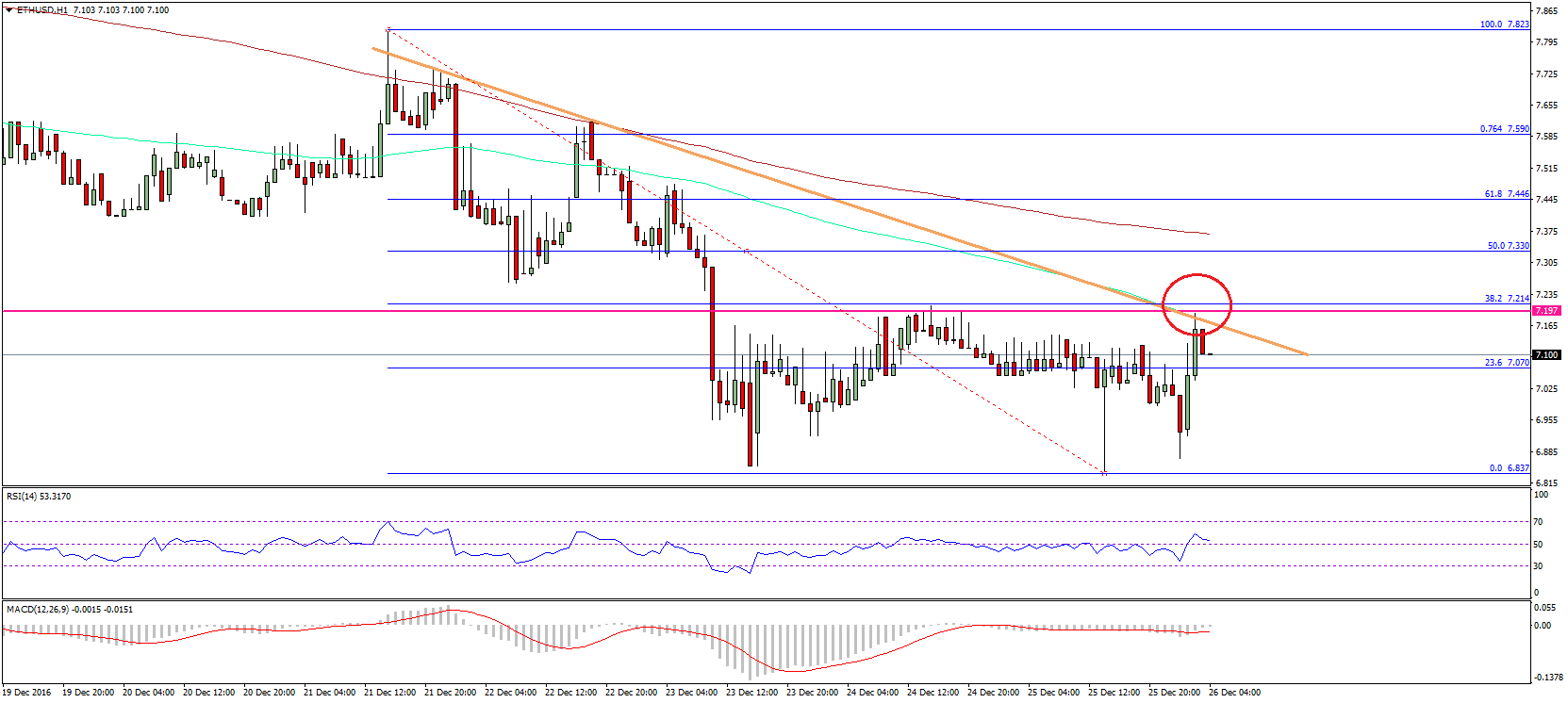The width and height of the screenshot is (1568, 703).
Task: Click the 7.655 price scale value
Action: tap(1546, 106)
